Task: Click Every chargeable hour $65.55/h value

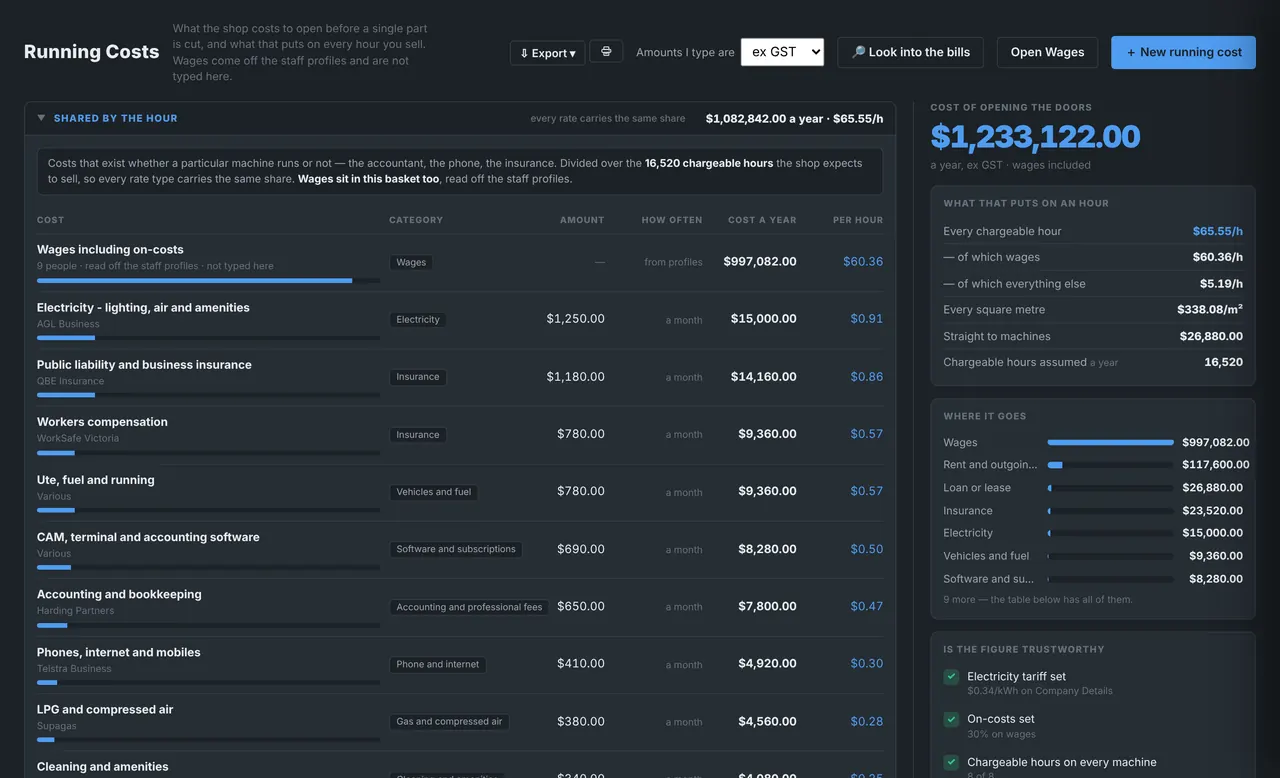Action: click(1217, 231)
